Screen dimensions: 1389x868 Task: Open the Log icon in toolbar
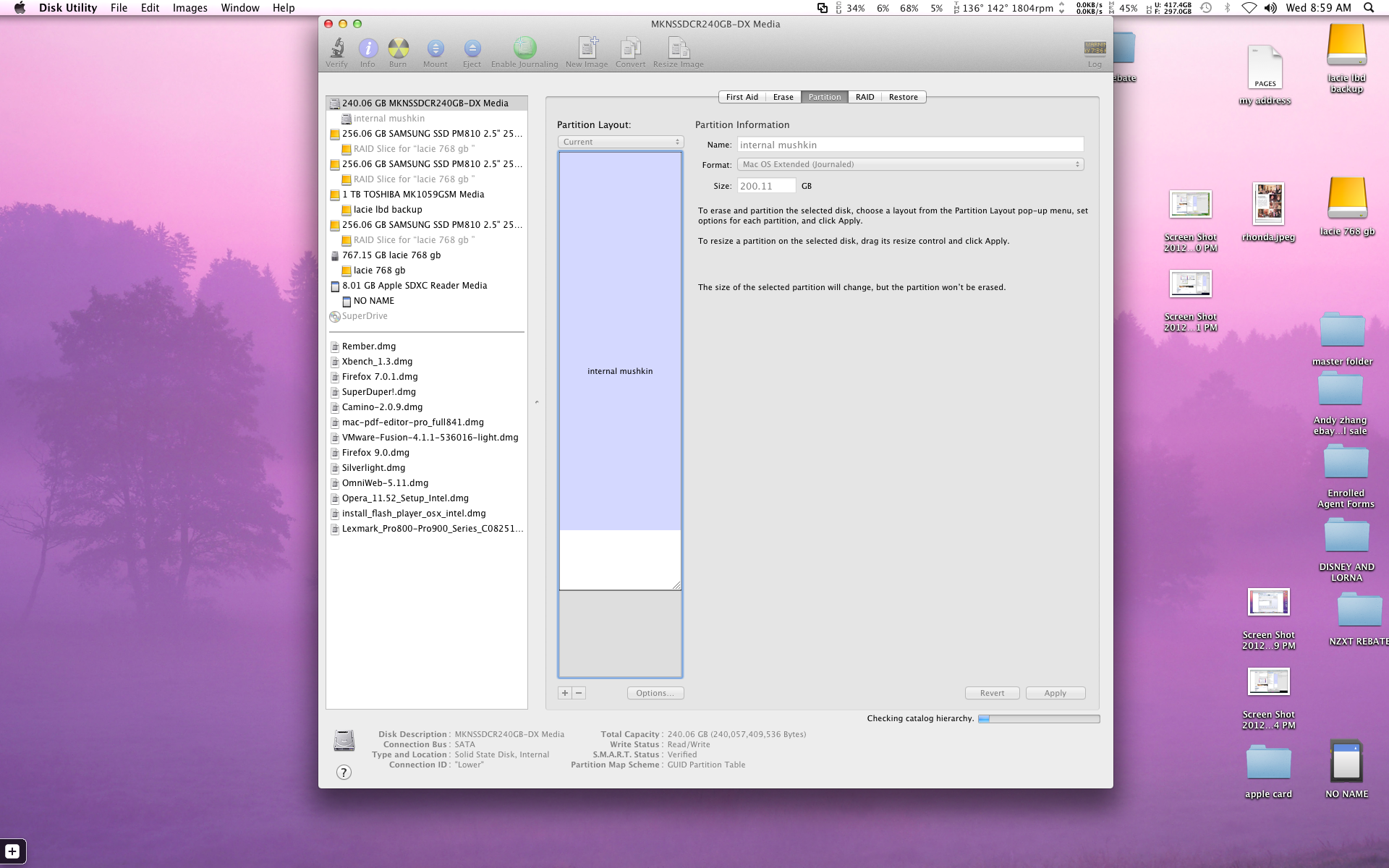tap(1095, 48)
